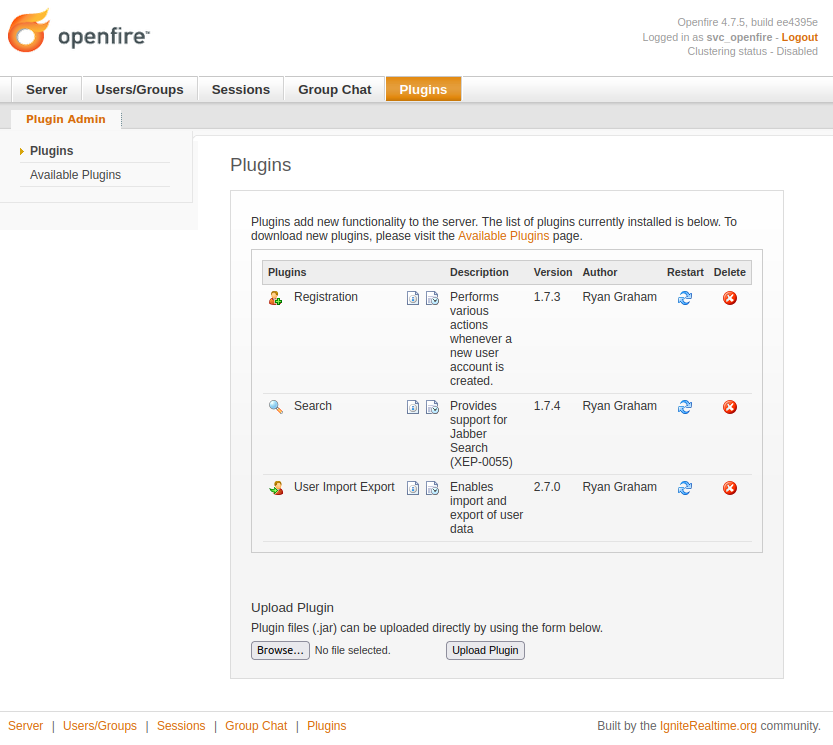
Task: Open User Import Export changelog icon
Action: tap(432, 488)
